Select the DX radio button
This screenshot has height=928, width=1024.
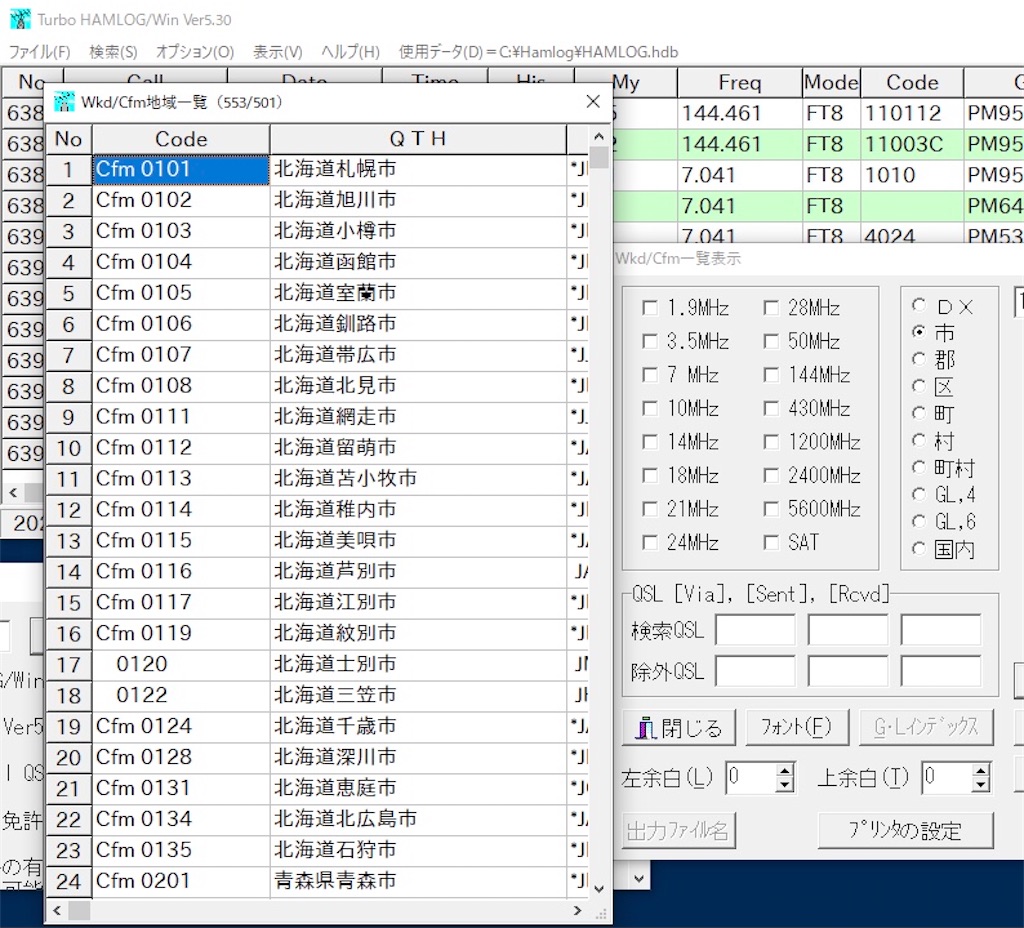pos(919,305)
